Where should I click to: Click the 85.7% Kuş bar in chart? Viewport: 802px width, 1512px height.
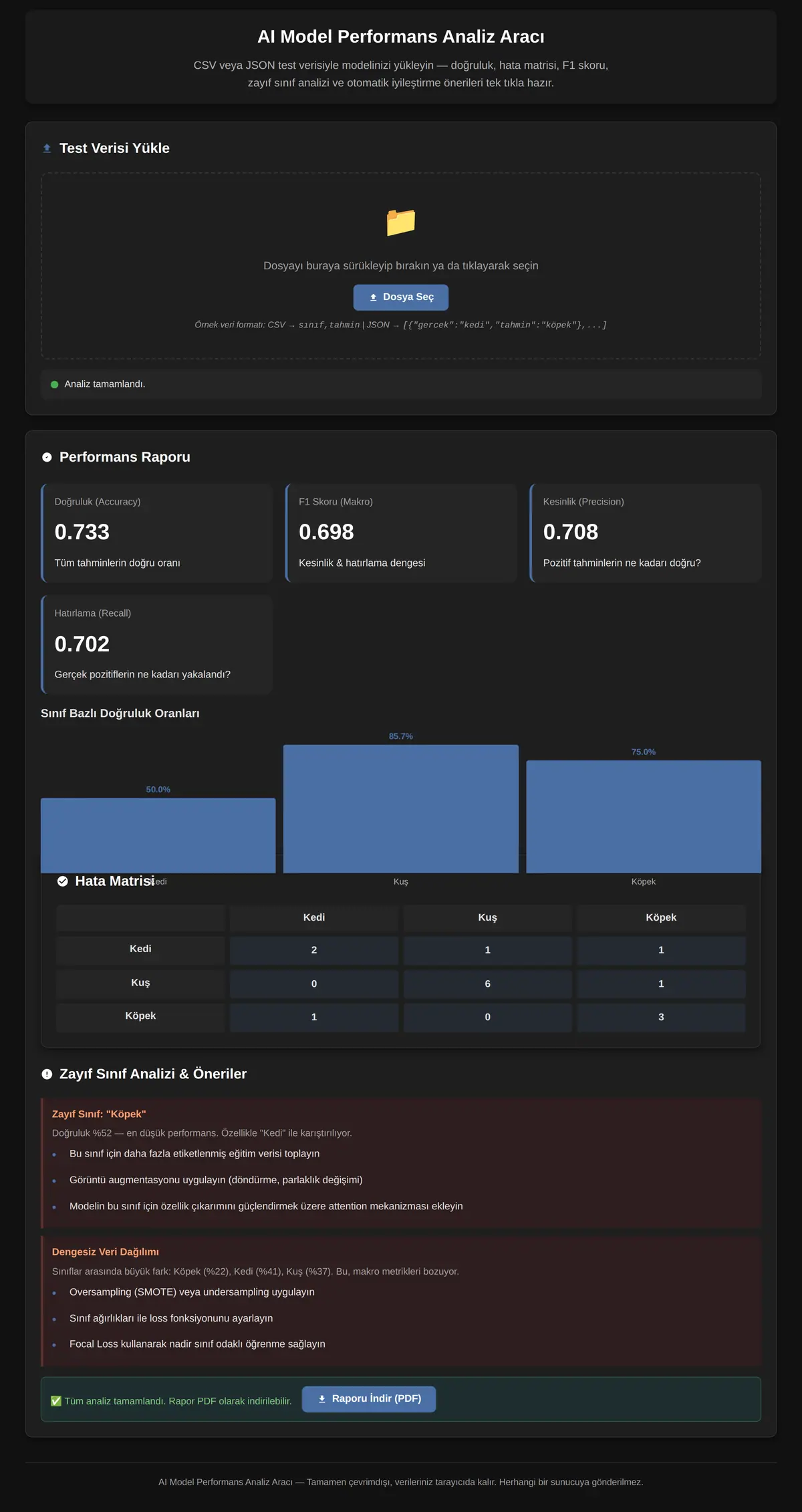point(401,809)
